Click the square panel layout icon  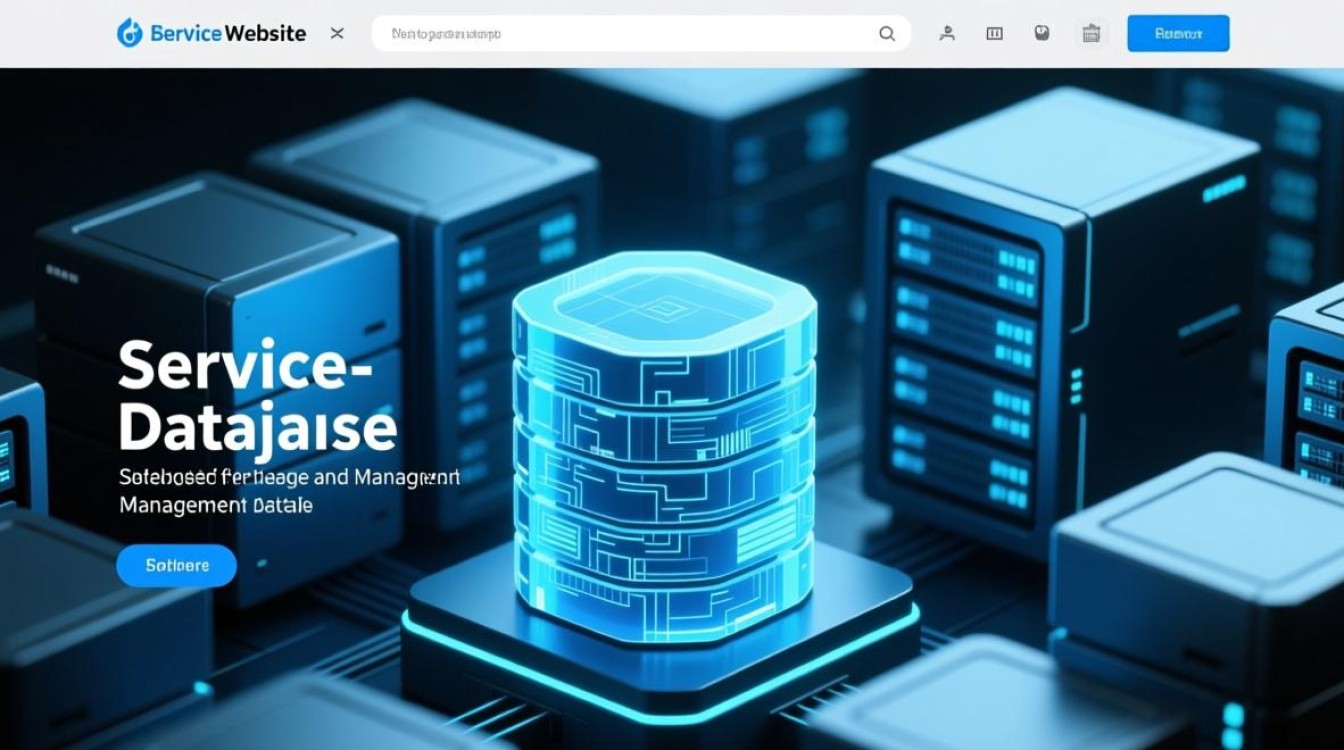pyautogui.click(x=994, y=33)
